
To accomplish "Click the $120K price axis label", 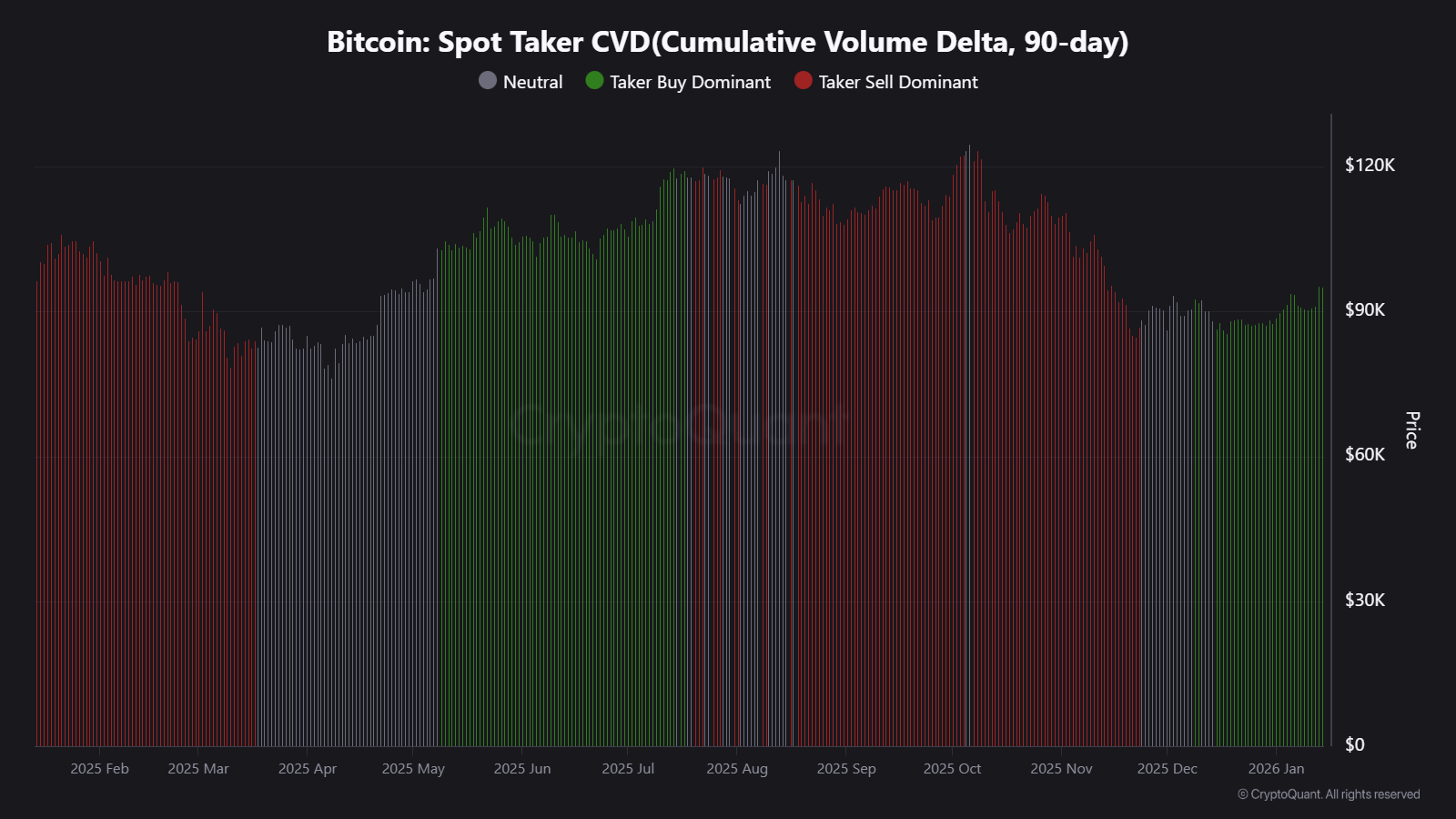I will pos(1370,165).
